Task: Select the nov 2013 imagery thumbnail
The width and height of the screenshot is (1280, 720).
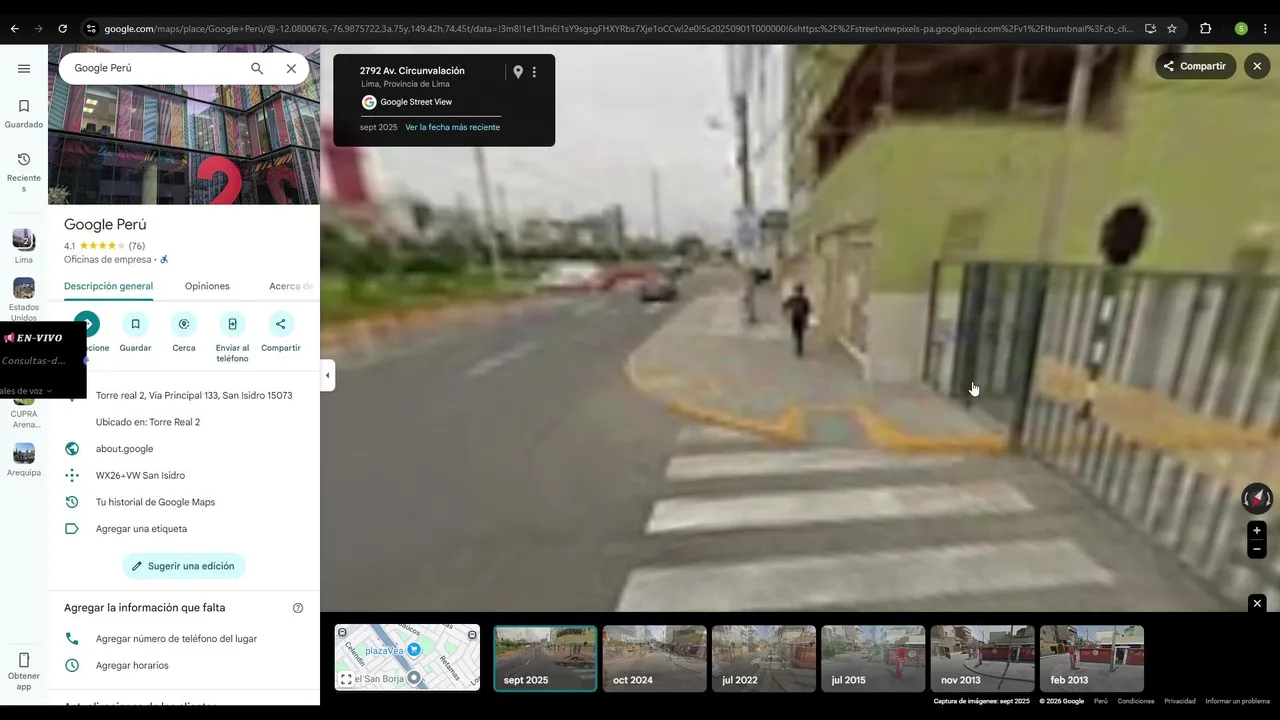Action: (x=982, y=658)
